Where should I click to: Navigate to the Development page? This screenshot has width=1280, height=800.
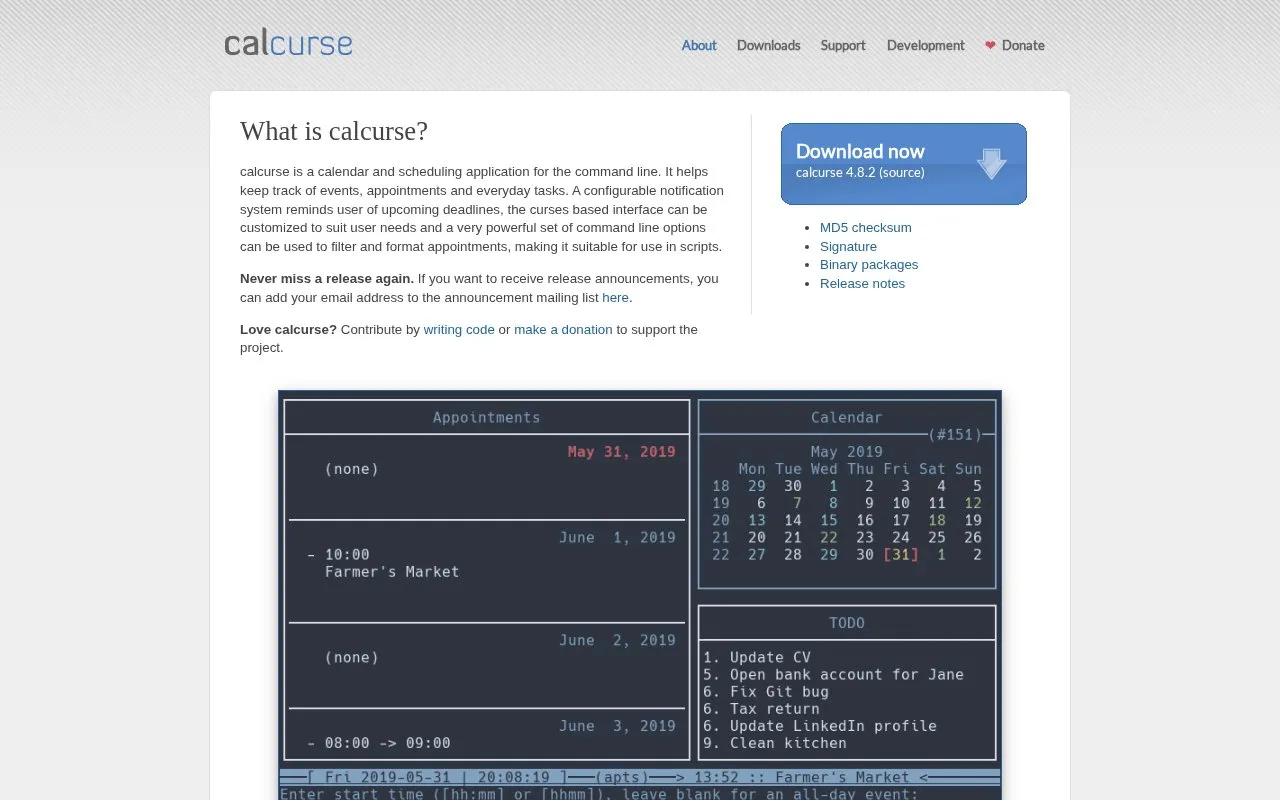tap(925, 45)
